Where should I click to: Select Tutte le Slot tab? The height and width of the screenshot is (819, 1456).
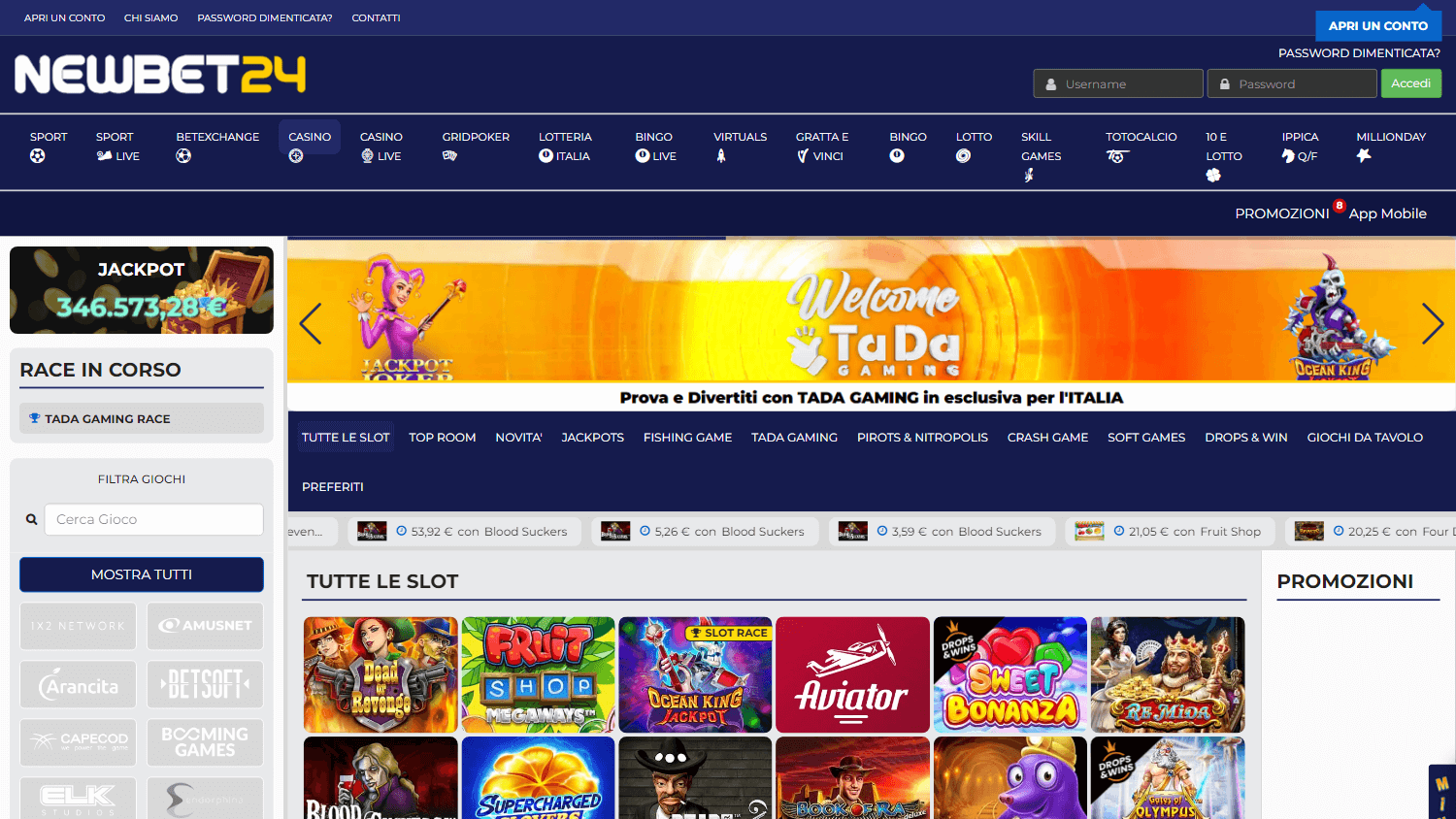(x=346, y=438)
